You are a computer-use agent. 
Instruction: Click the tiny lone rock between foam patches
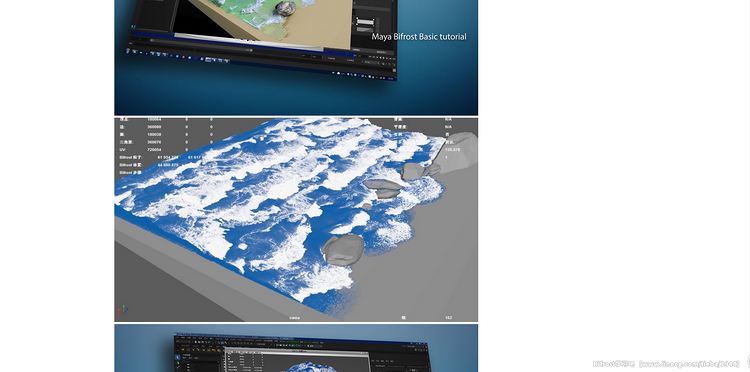(366, 206)
